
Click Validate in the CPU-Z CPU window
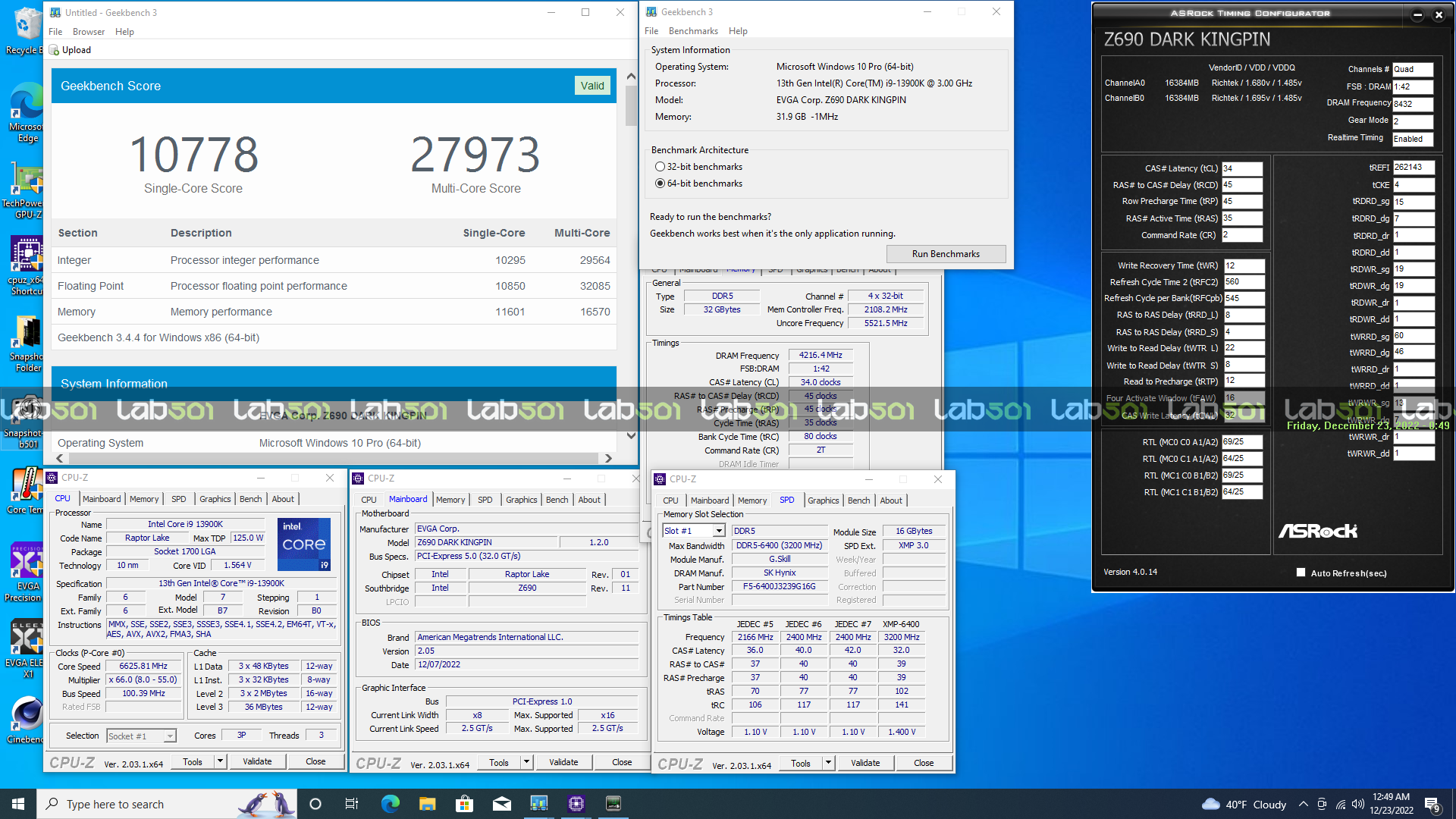(257, 761)
